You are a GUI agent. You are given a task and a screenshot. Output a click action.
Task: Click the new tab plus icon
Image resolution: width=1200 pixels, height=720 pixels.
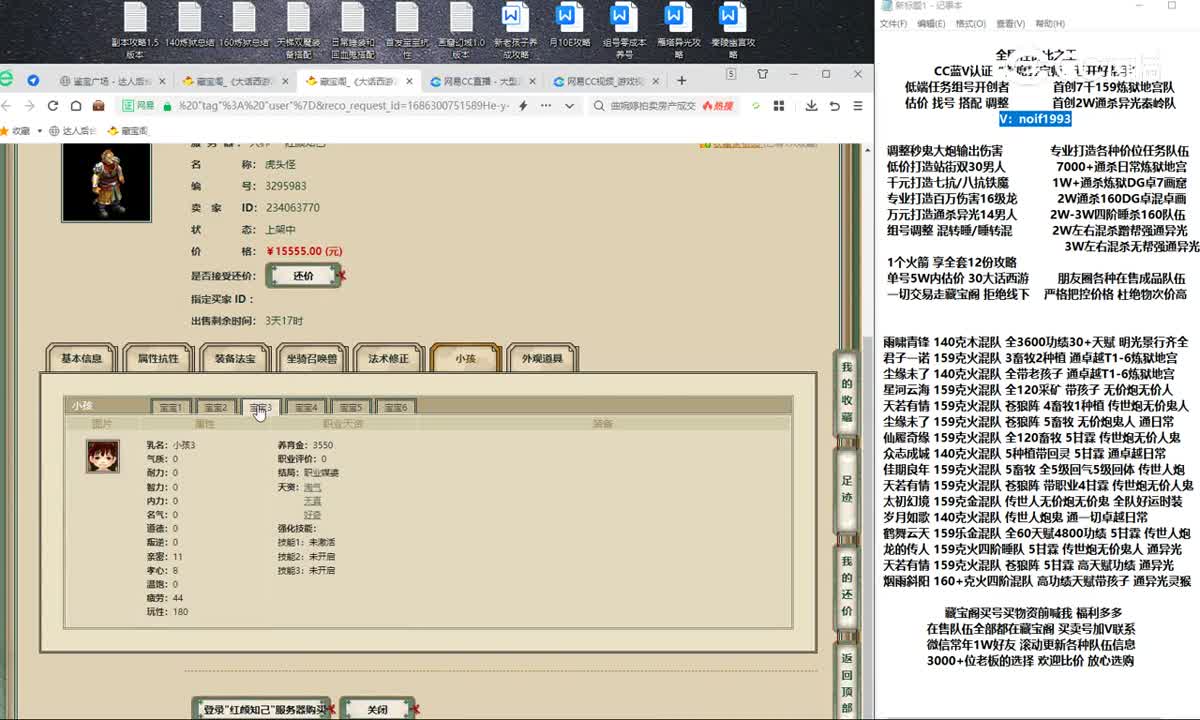point(681,80)
